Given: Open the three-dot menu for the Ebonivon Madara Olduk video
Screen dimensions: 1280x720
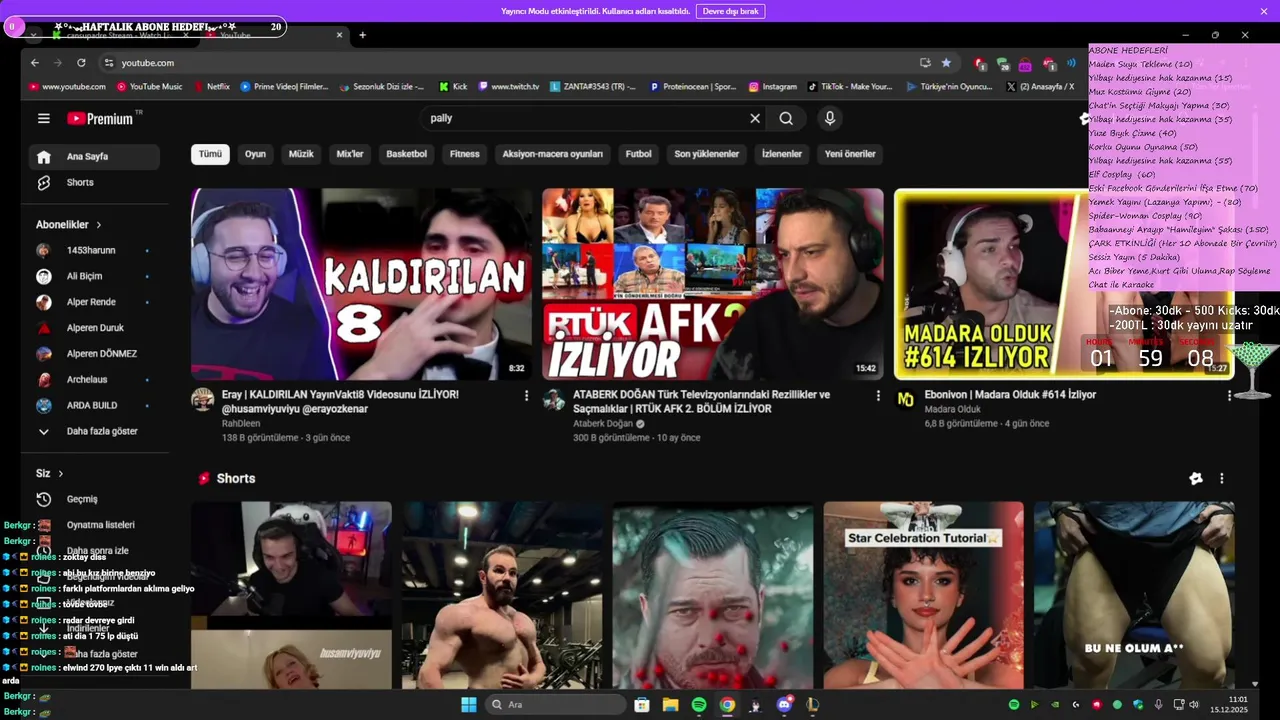Looking at the screenshot, I should (1229, 396).
